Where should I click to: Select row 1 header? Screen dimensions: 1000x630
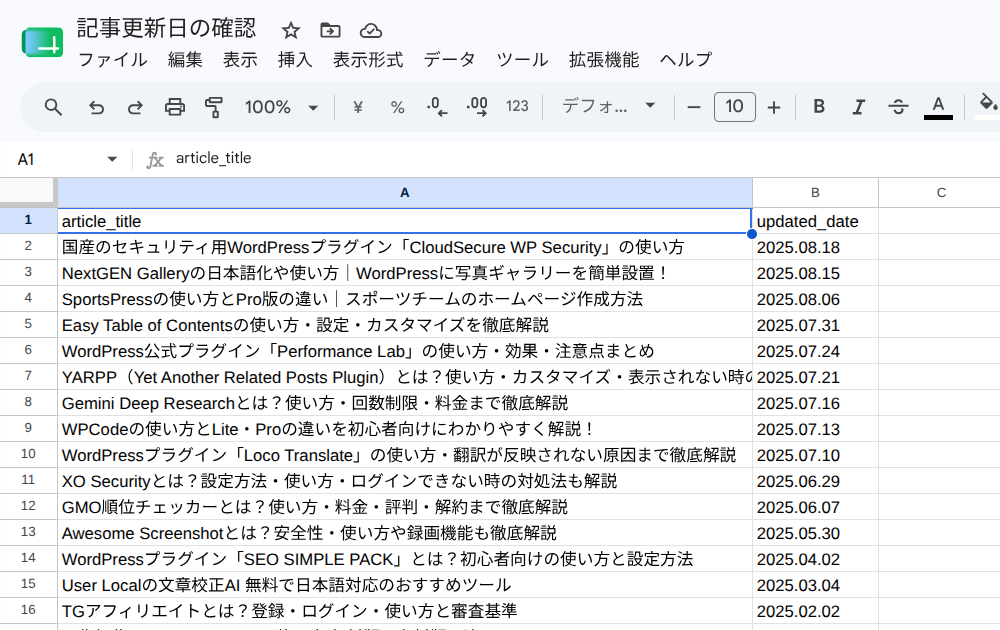coord(28,220)
